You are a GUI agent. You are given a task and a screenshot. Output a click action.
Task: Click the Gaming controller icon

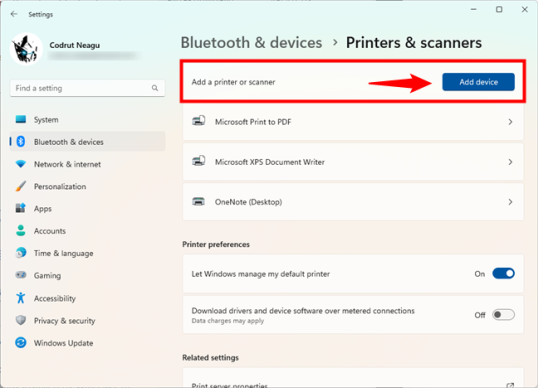click(21, 275)
